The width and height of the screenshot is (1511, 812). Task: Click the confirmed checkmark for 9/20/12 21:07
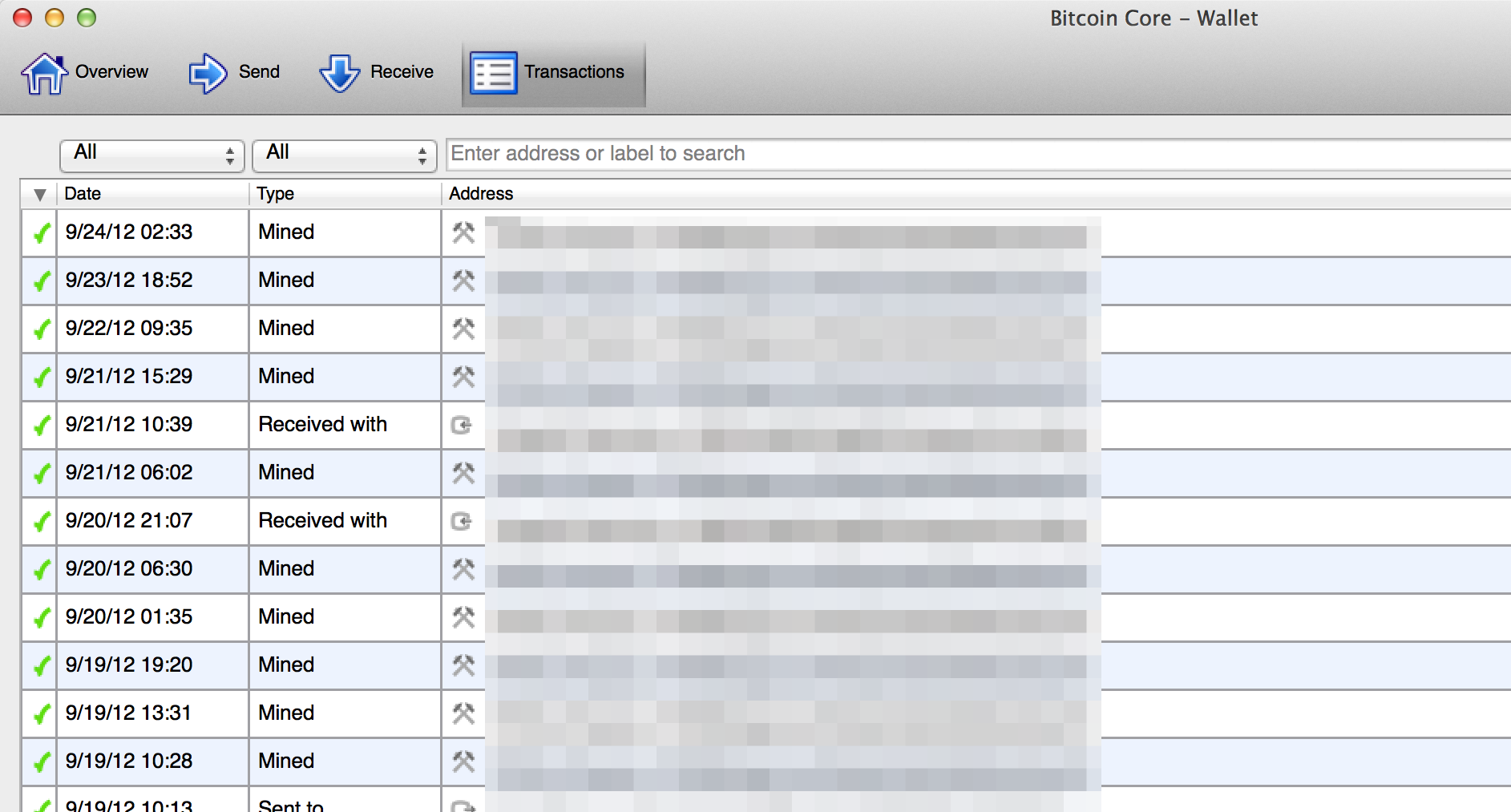click(41, 521)
